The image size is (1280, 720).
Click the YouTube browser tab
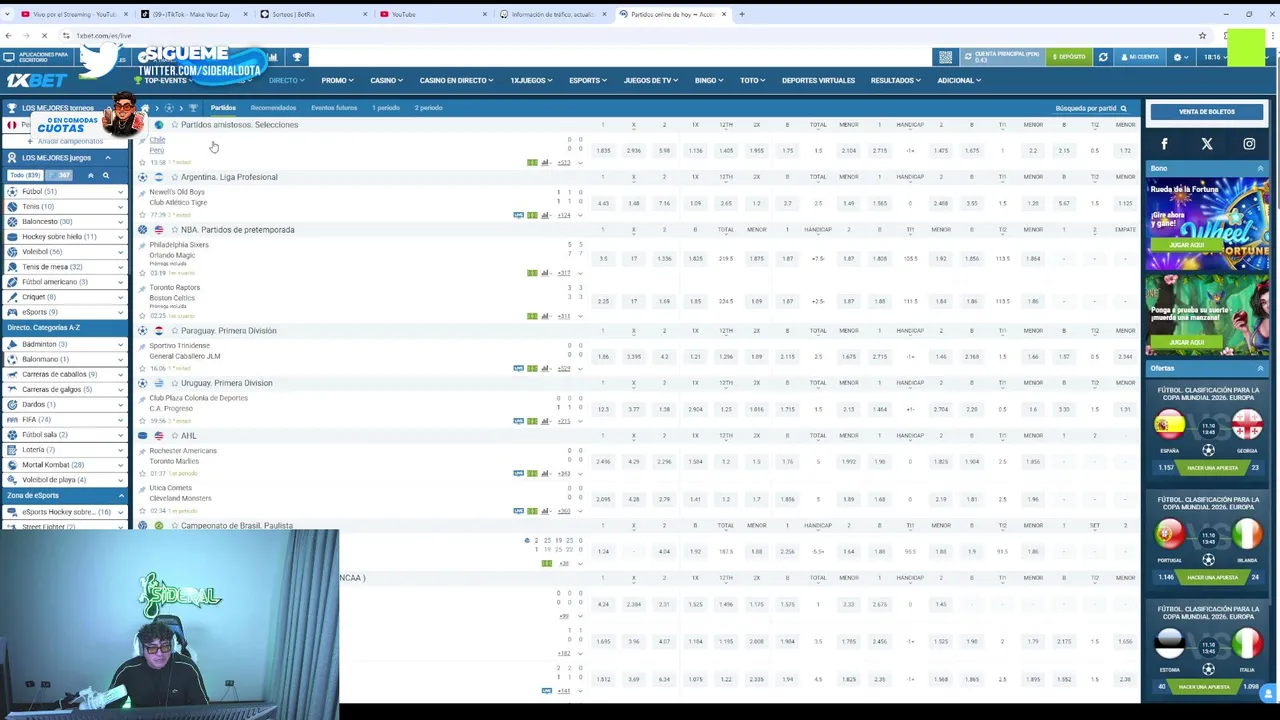point(433,14)
